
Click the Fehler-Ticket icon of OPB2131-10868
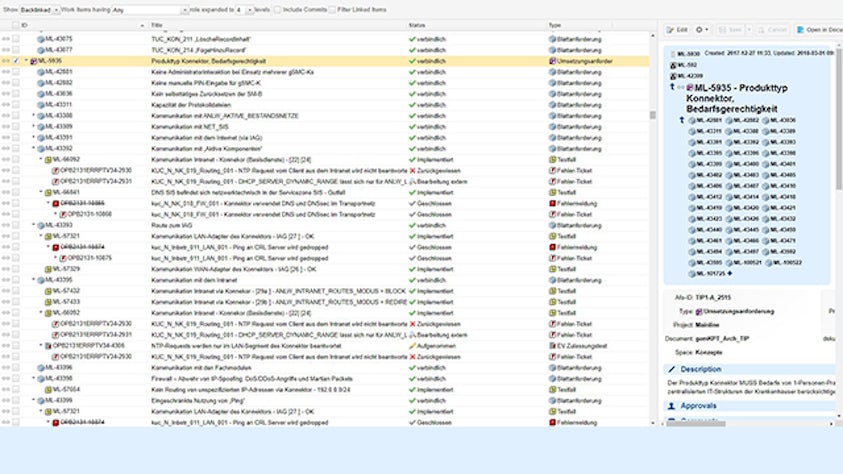pos(63,214)
